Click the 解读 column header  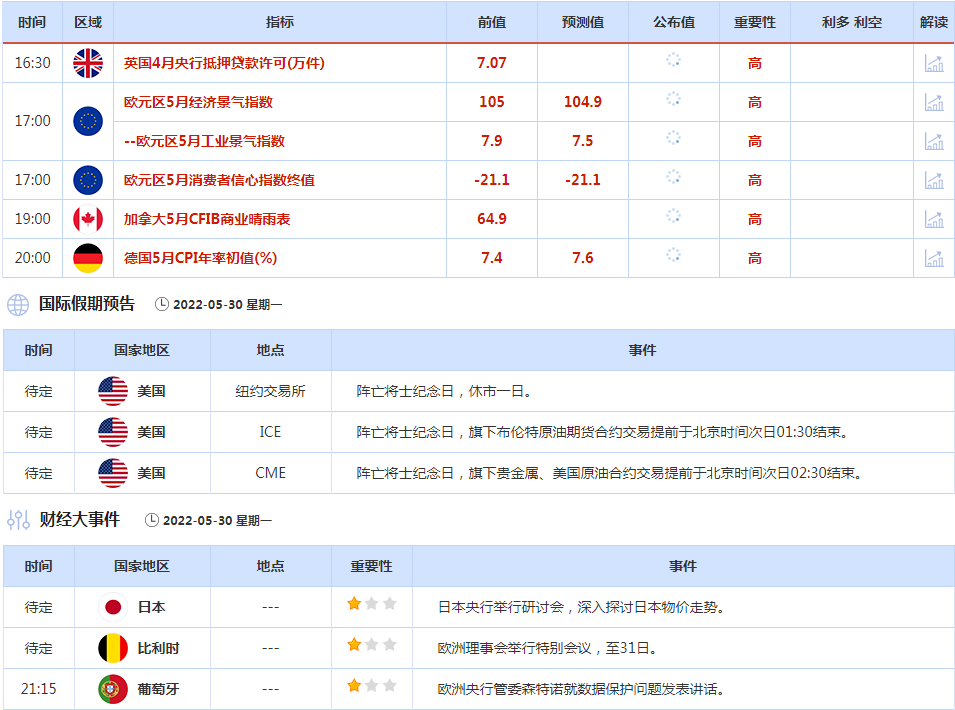coord(933,22)
